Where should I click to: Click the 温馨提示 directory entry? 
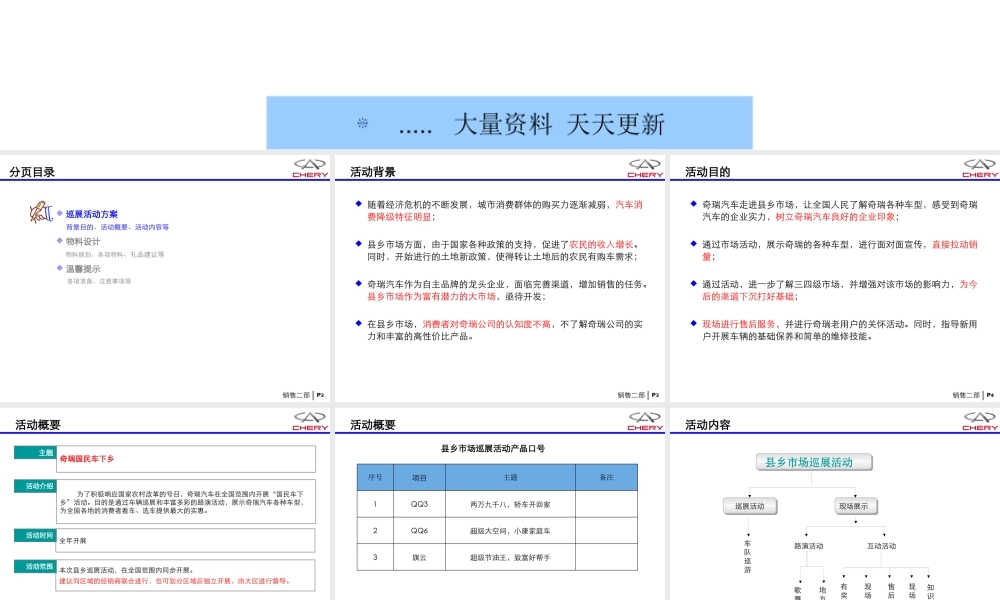(x=83, y=269)
